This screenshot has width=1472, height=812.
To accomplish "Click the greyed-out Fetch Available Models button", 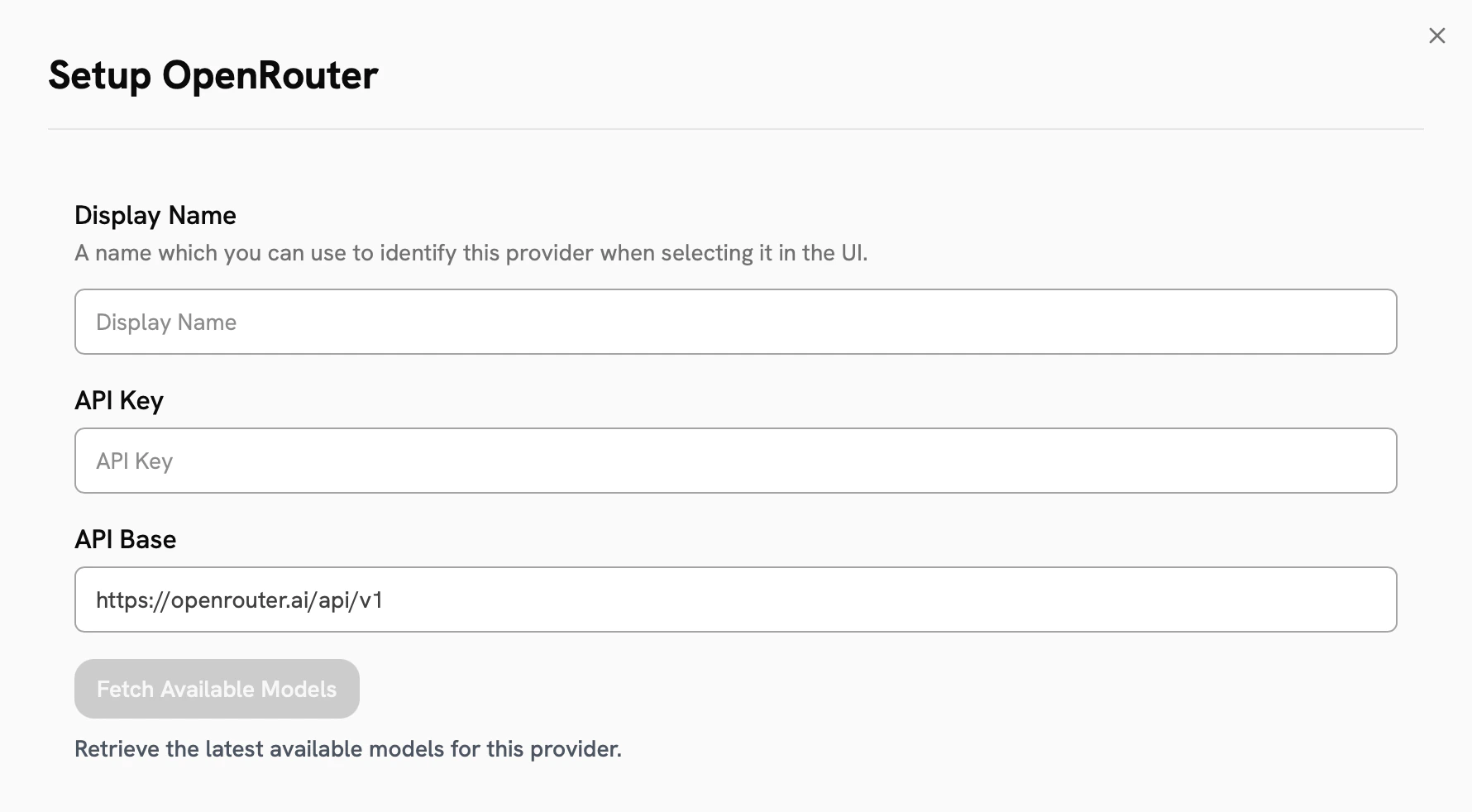I will (217, 688).
